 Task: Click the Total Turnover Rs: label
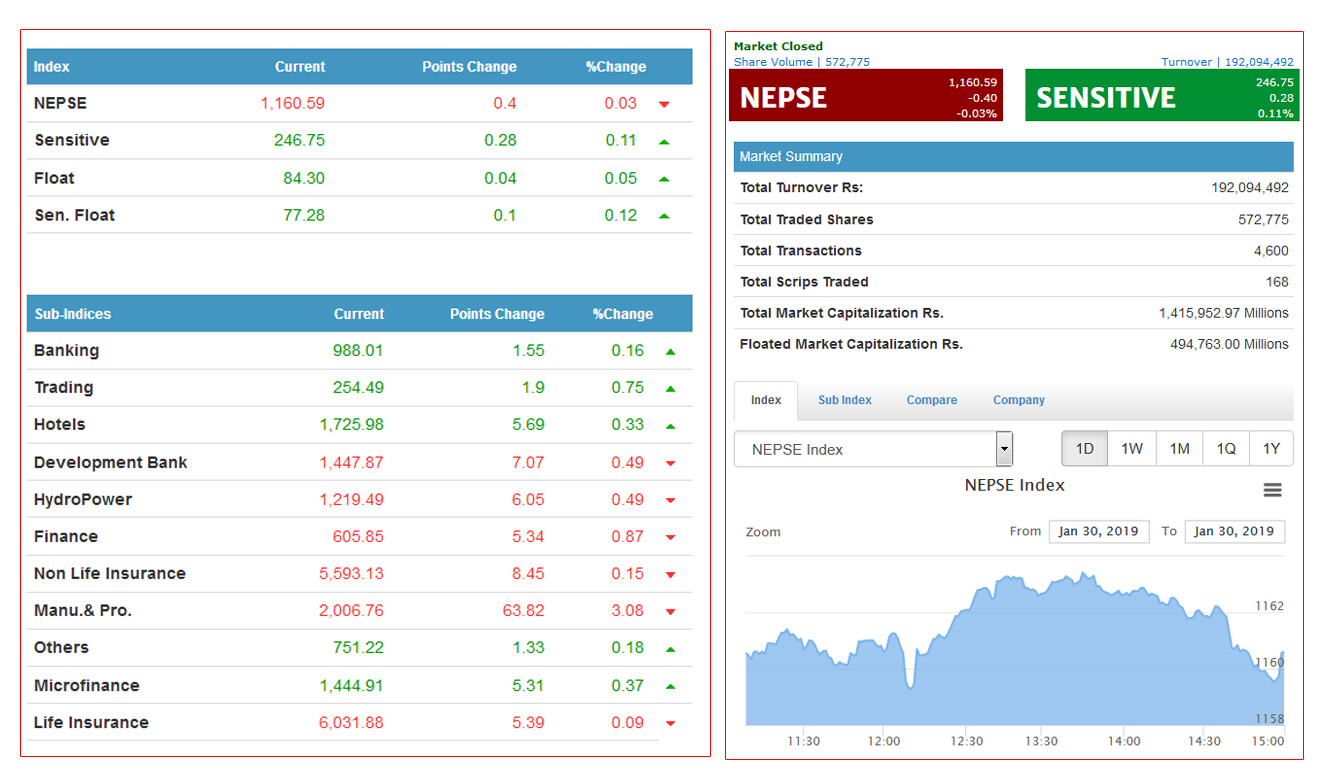[x=801, y=187]
